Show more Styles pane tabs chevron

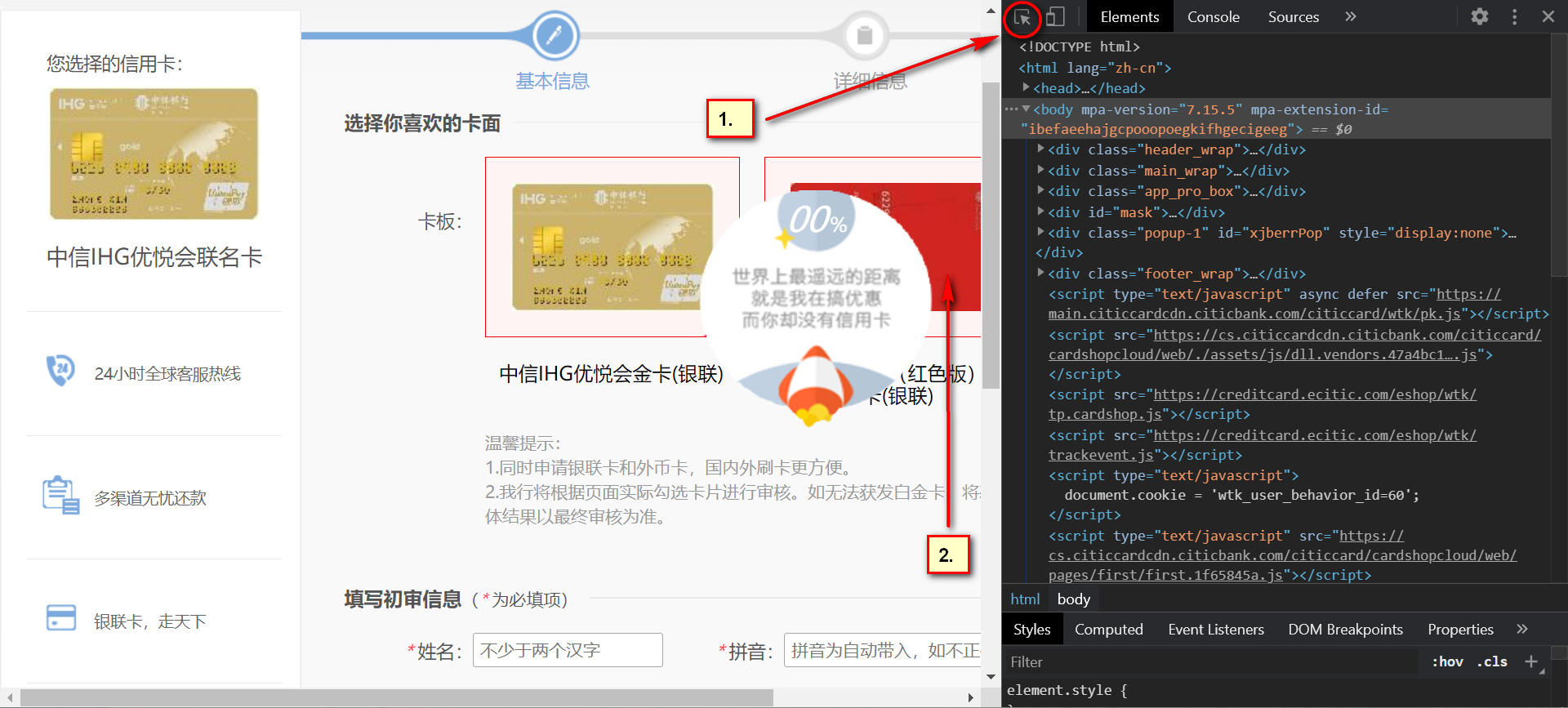coord(1521,629)
